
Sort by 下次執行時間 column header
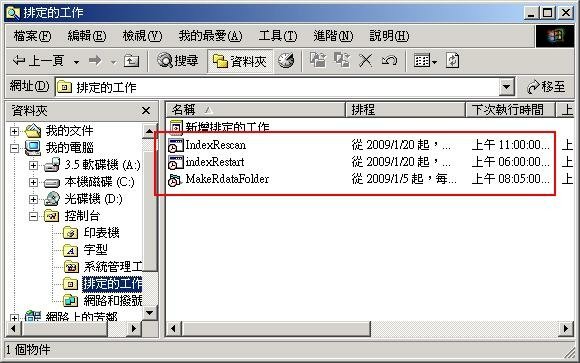(x=510, y=110)
